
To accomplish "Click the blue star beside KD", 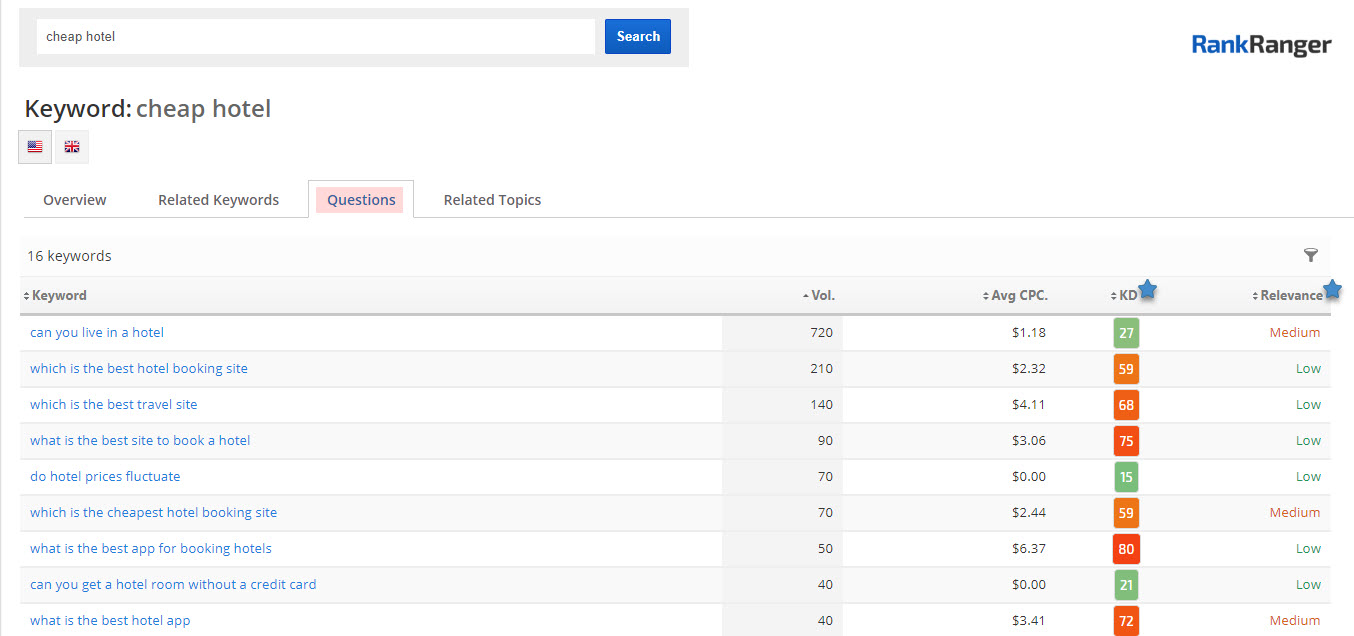I will click(1148, 290).
